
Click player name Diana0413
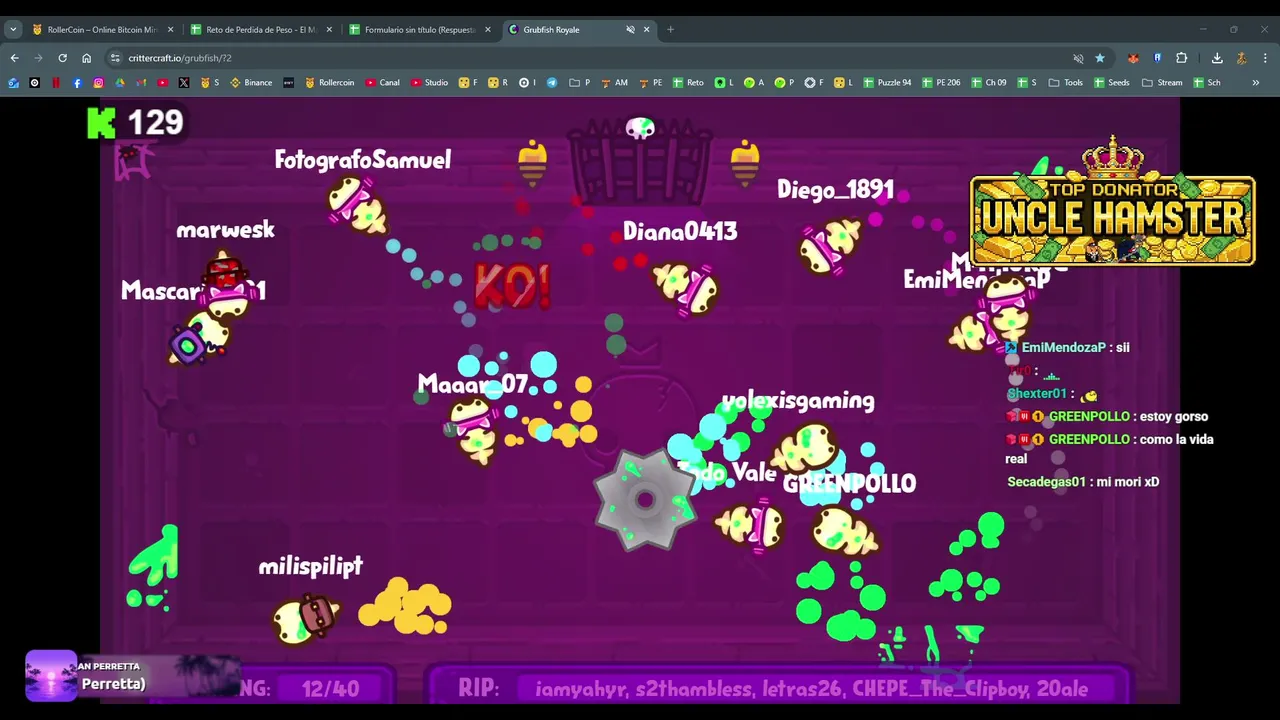coord(680,232)
